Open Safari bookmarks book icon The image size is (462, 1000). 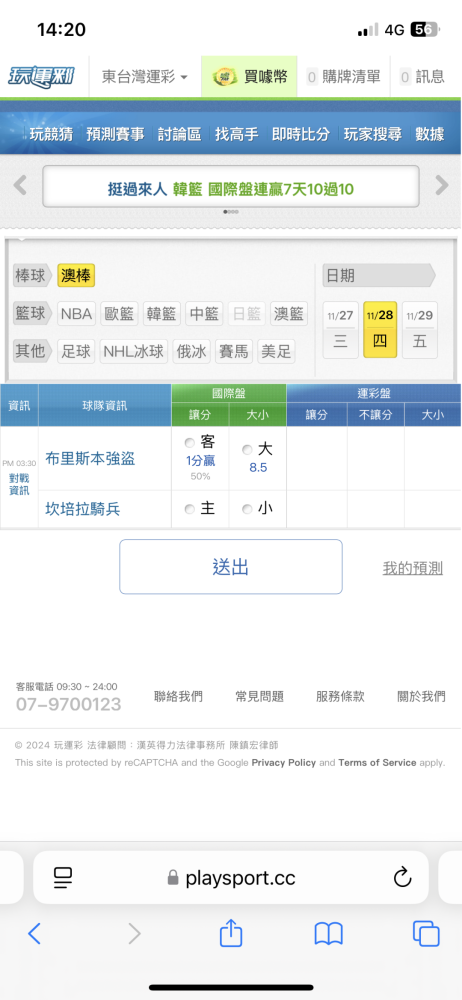(x=329, y=934)
